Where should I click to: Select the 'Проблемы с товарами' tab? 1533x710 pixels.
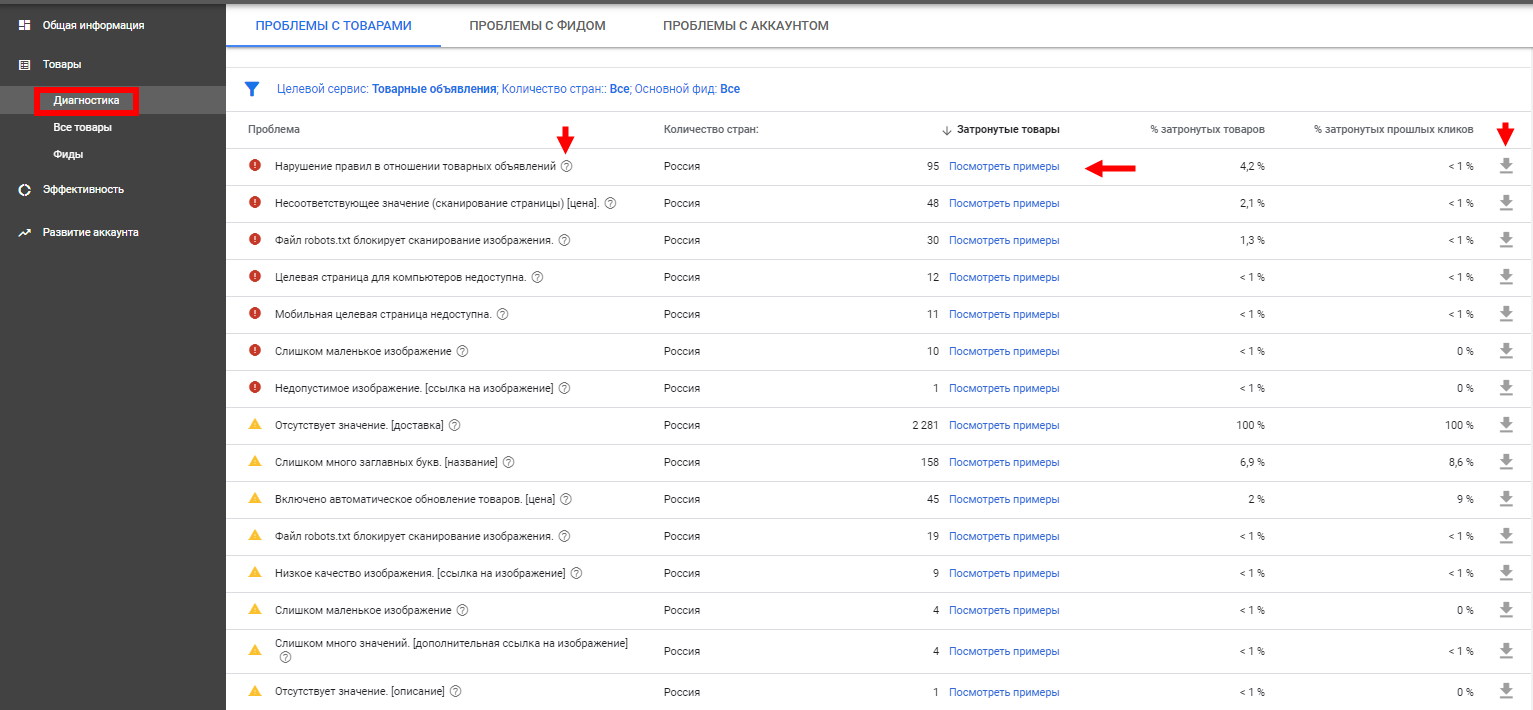[333, 25]
